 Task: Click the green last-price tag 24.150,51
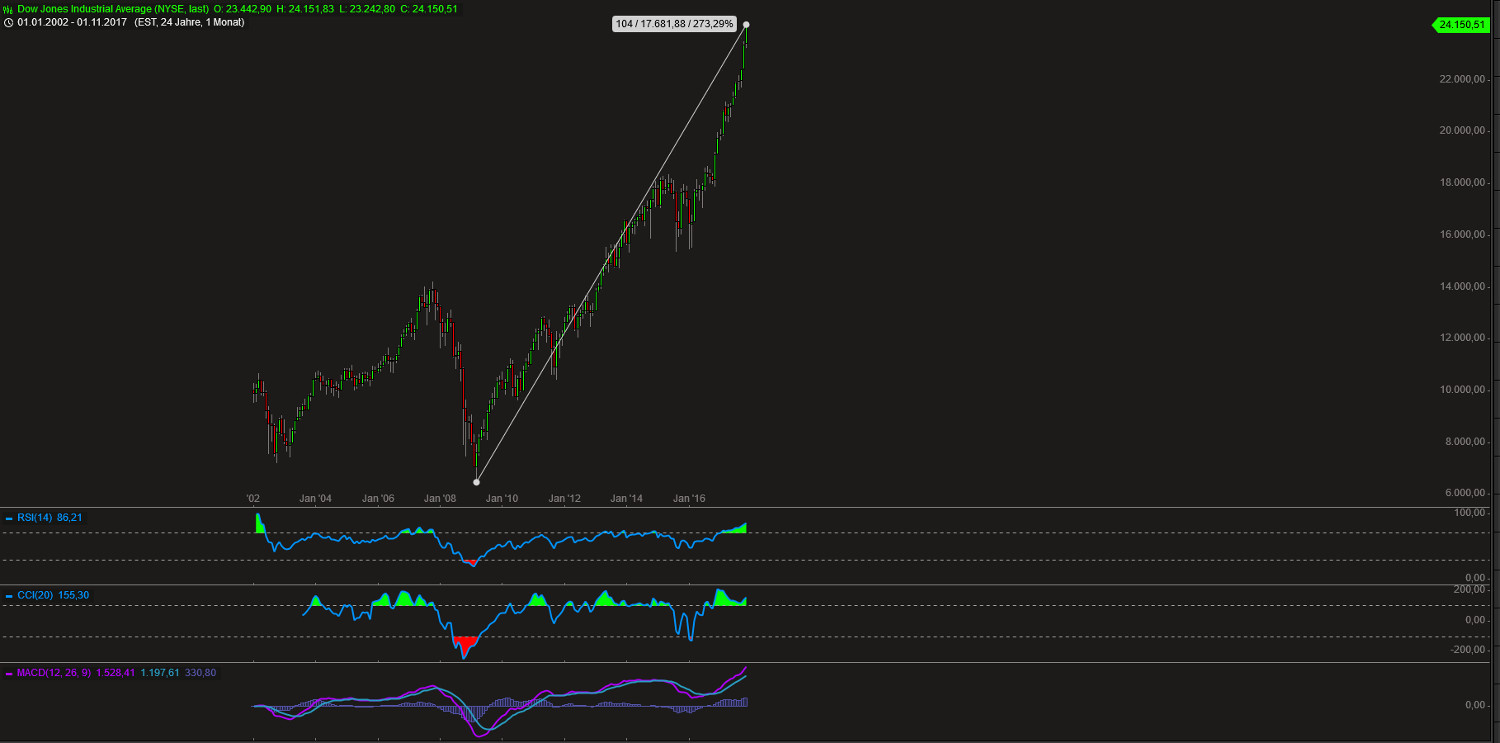tap(1461, 22)
